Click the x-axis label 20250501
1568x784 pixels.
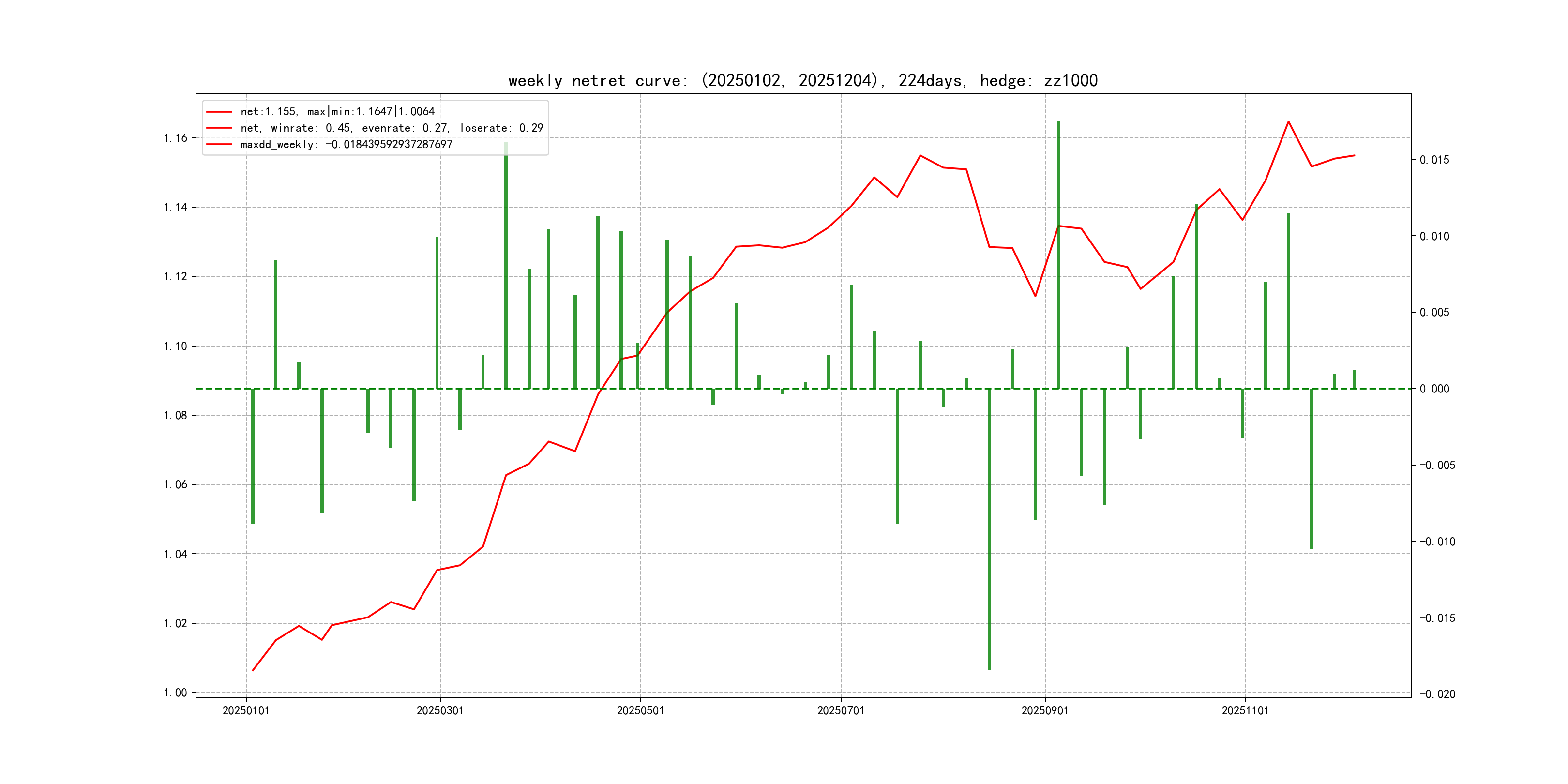[x=640, y=710]
